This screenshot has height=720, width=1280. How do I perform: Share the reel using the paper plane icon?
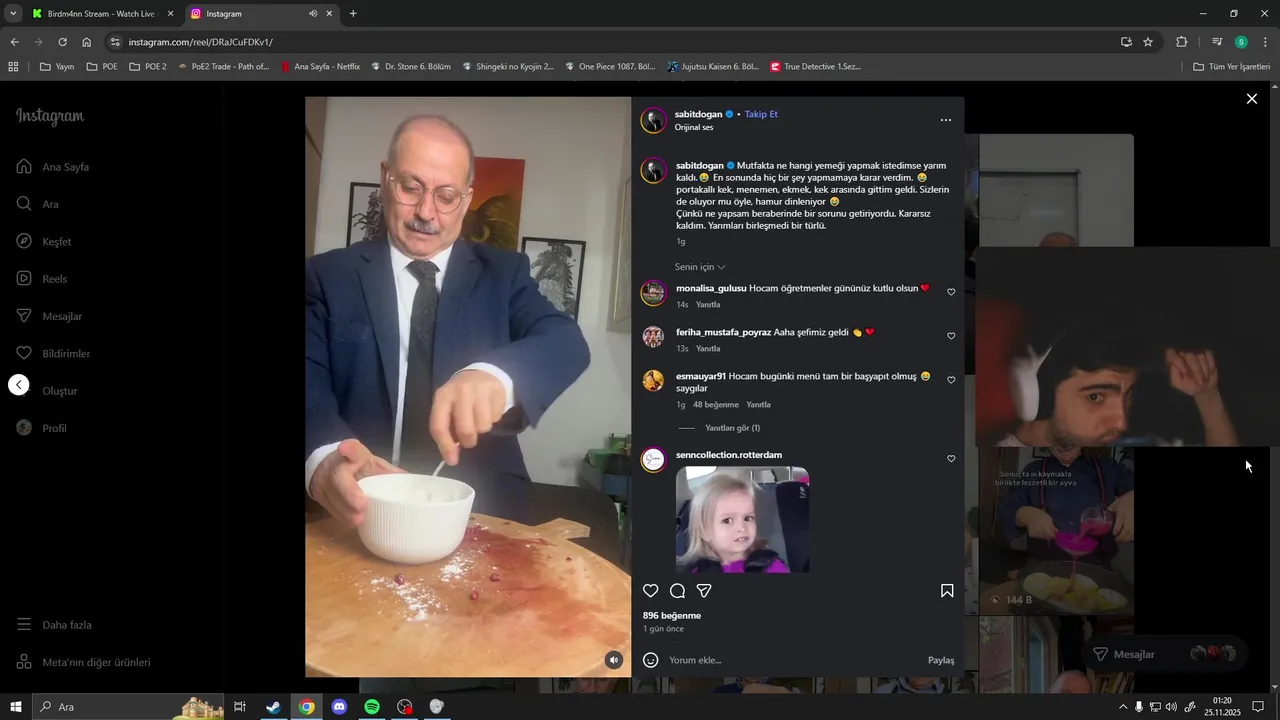point(704,591)
